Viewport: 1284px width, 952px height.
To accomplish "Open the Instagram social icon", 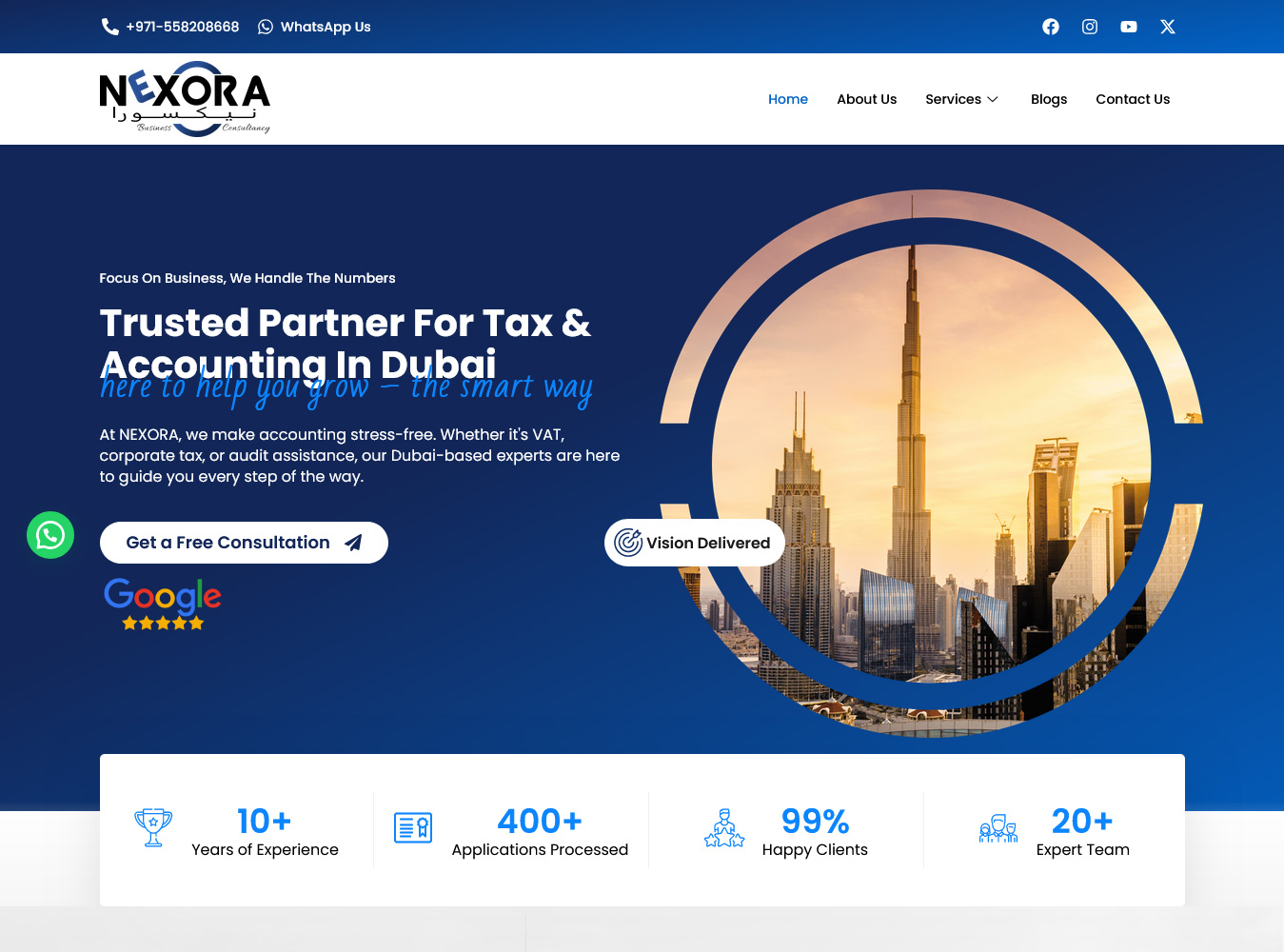I will 1090,27.
